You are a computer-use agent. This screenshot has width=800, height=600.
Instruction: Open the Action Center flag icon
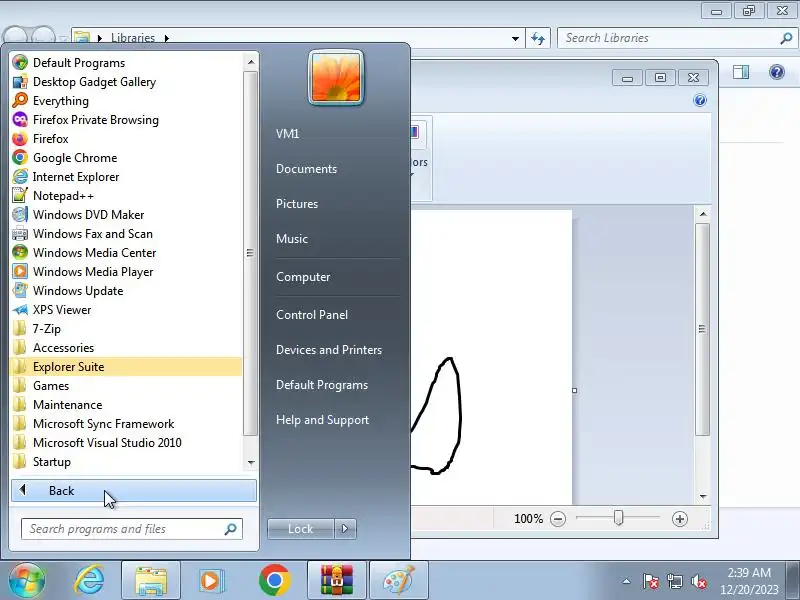click(x=651, y=581)
